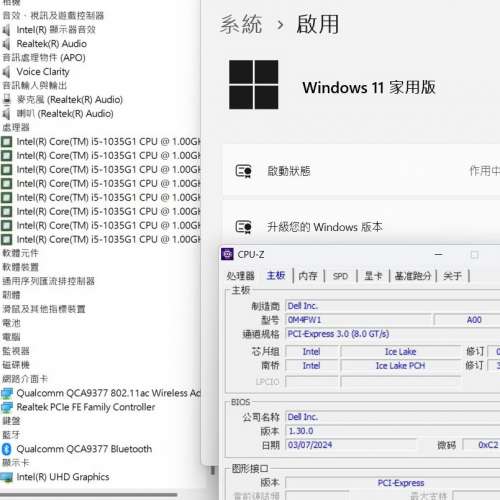Expand the 軟體元件 category
500x500 pixels.
tap(20, 253)
